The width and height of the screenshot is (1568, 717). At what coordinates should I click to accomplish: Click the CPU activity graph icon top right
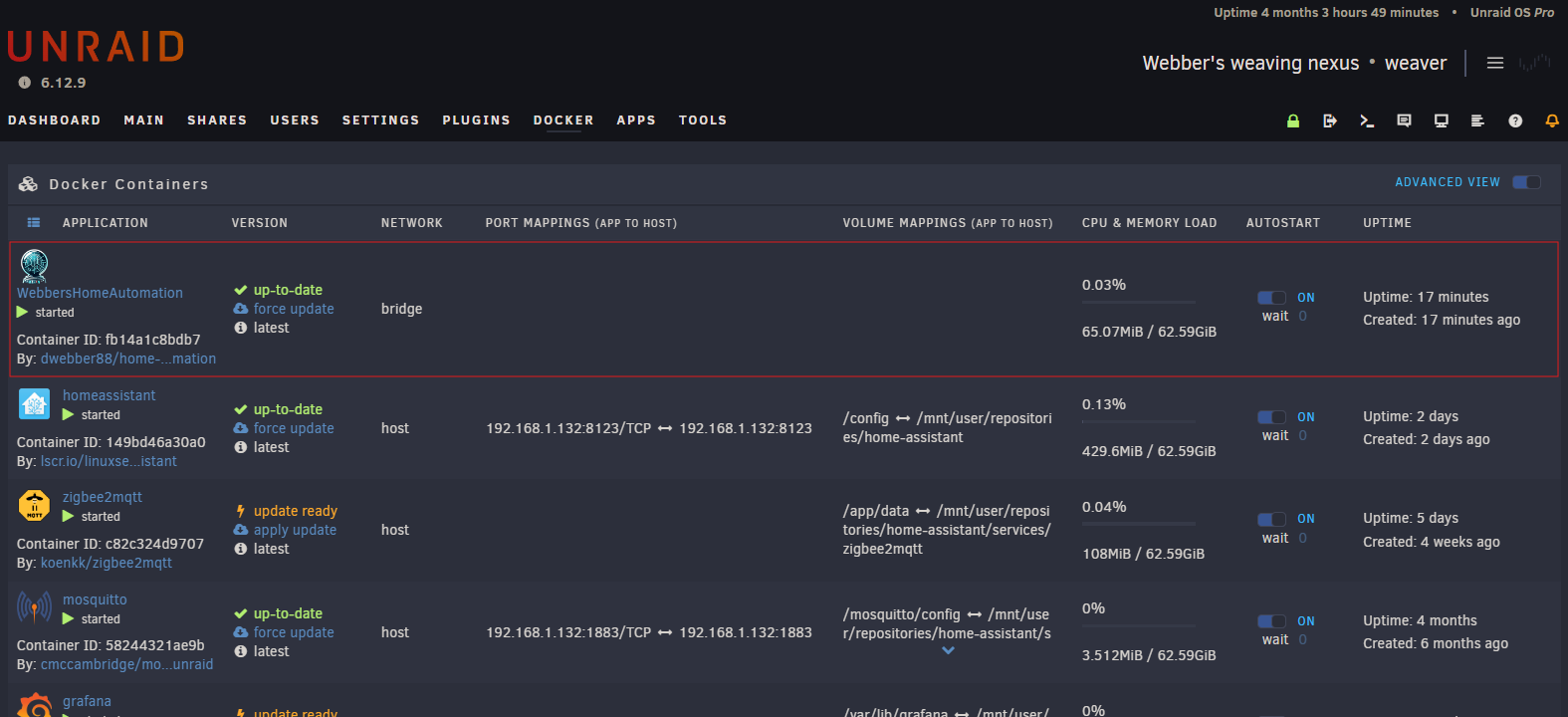(1534, 63)
